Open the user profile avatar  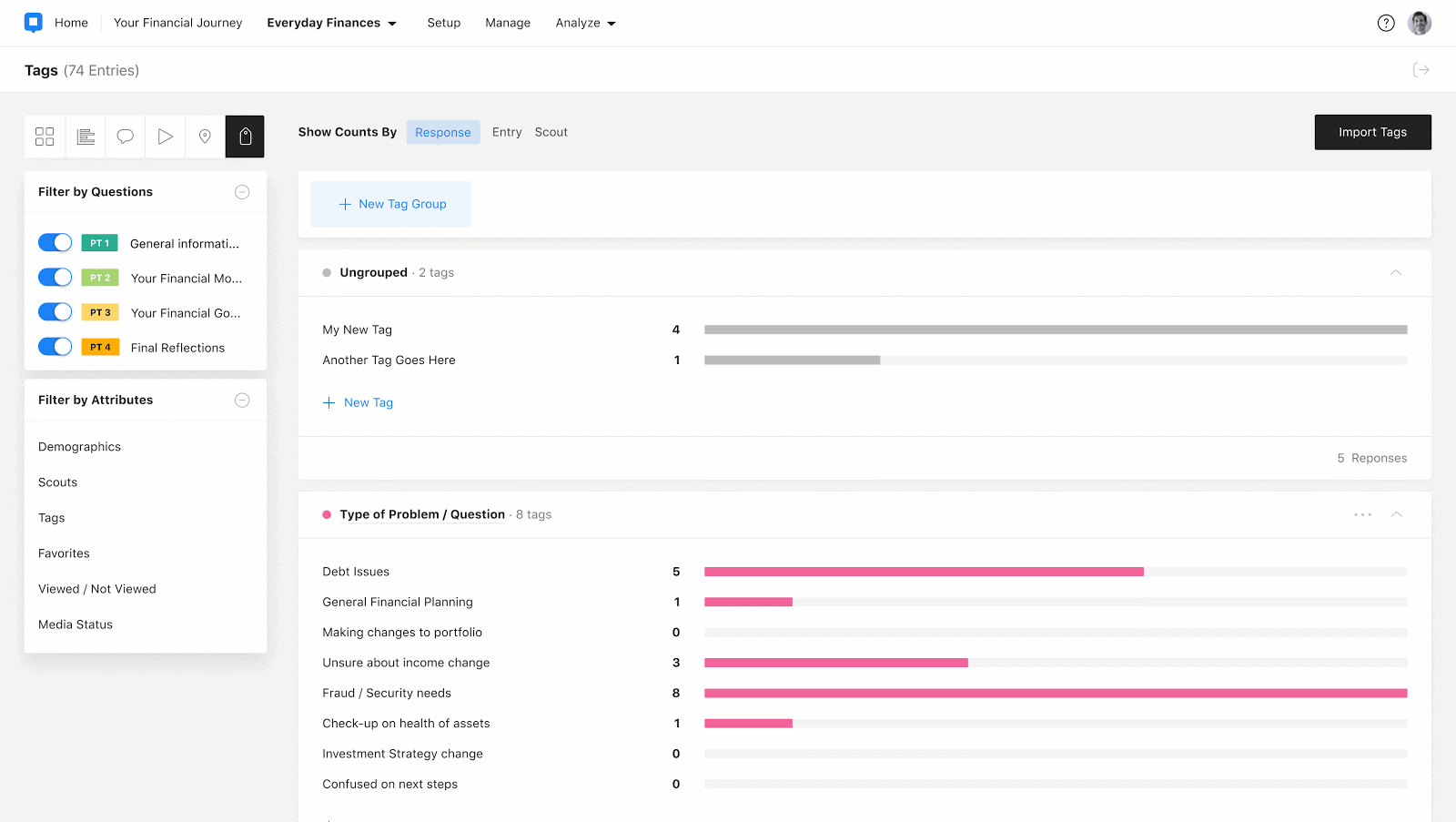(x=1420, y=24)
